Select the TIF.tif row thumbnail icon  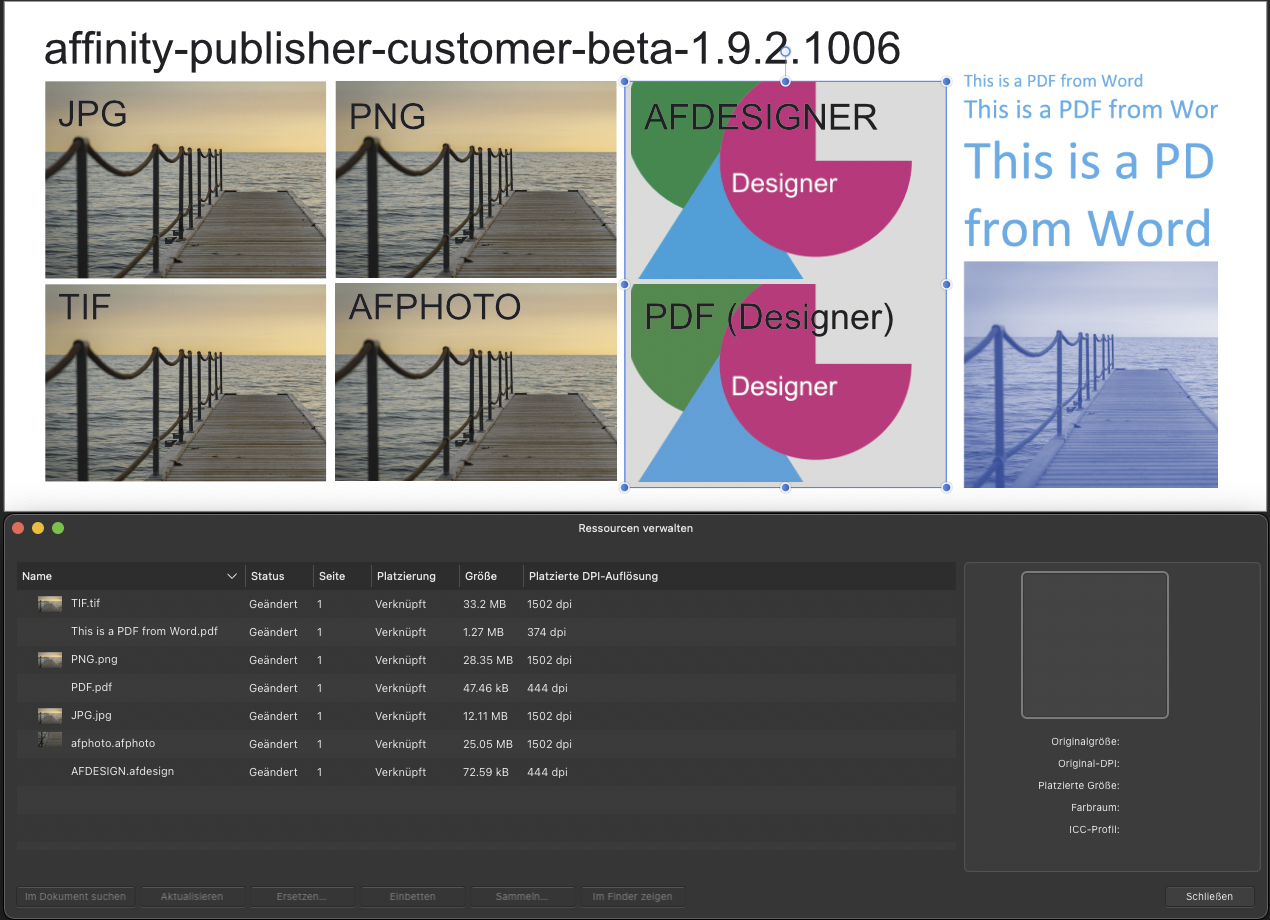point(50,604)
